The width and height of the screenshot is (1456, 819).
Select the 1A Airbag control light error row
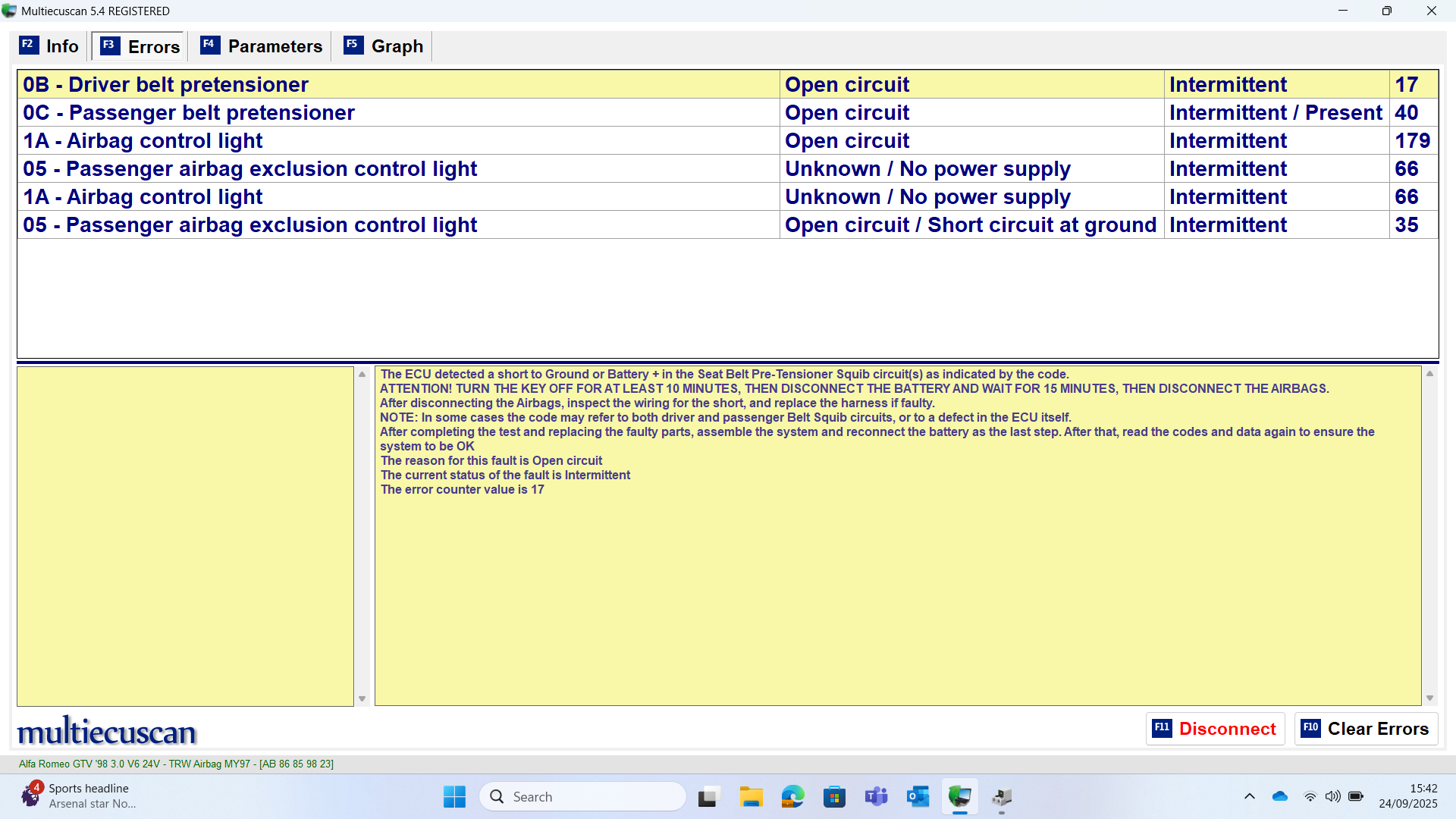[303, 140]
